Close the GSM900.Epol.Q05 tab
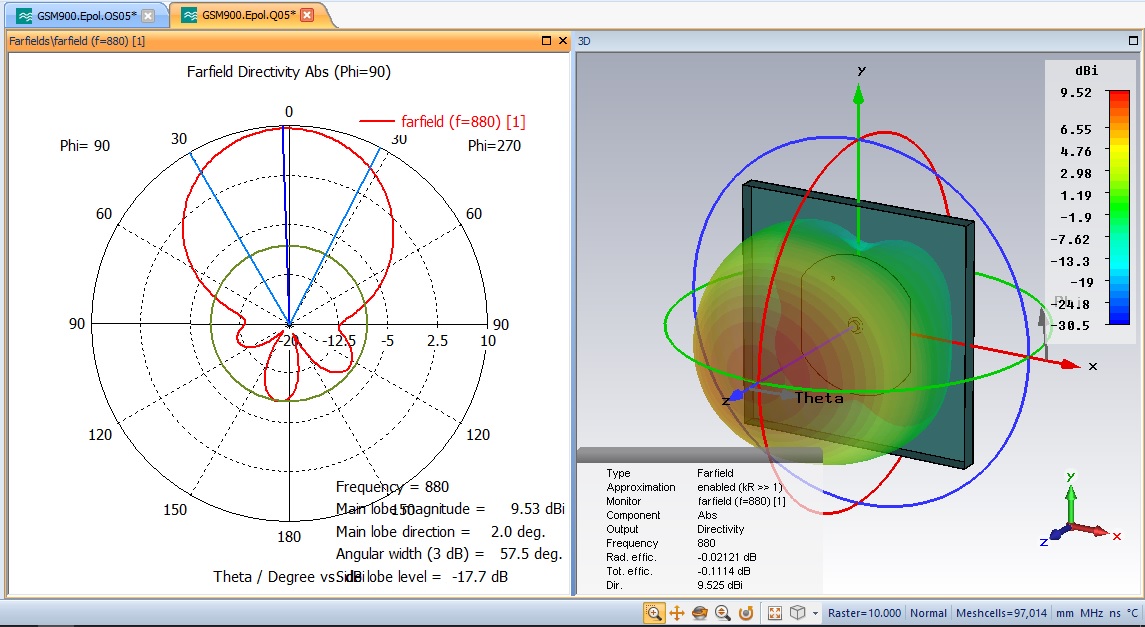This screenshot has height=627, width=1145. 307,15
